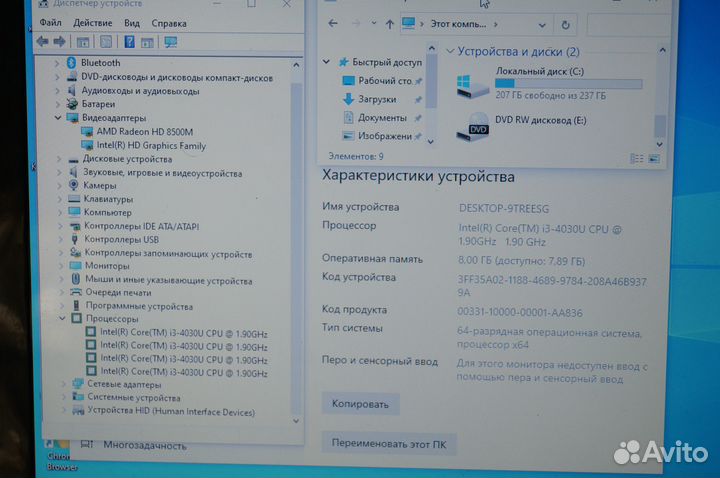Open Рабочий стол in quick access
The width and height of the screenshot is (720, 478).
385,81
